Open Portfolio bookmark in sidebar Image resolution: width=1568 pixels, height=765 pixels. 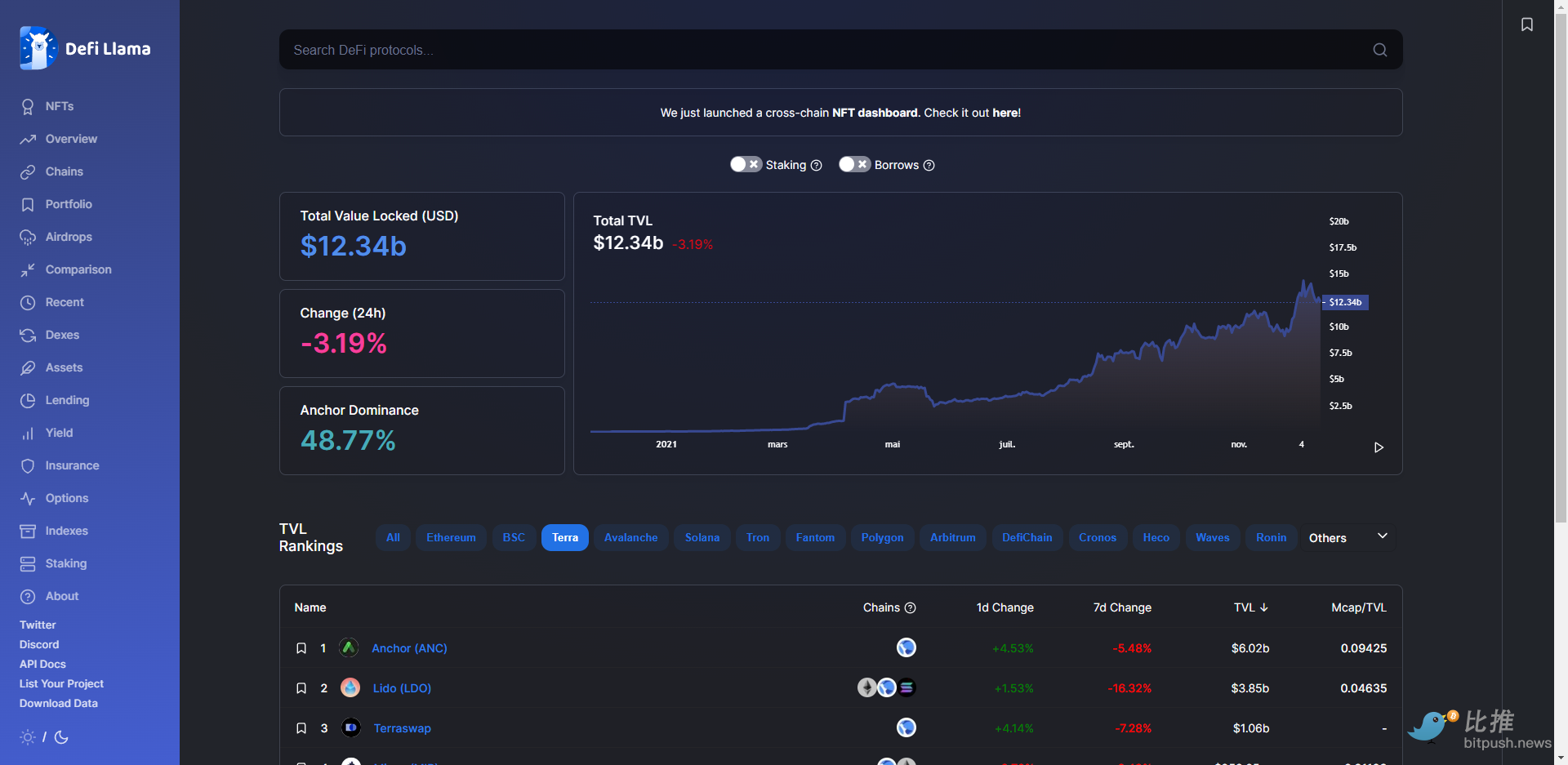[x=28, y=204]
